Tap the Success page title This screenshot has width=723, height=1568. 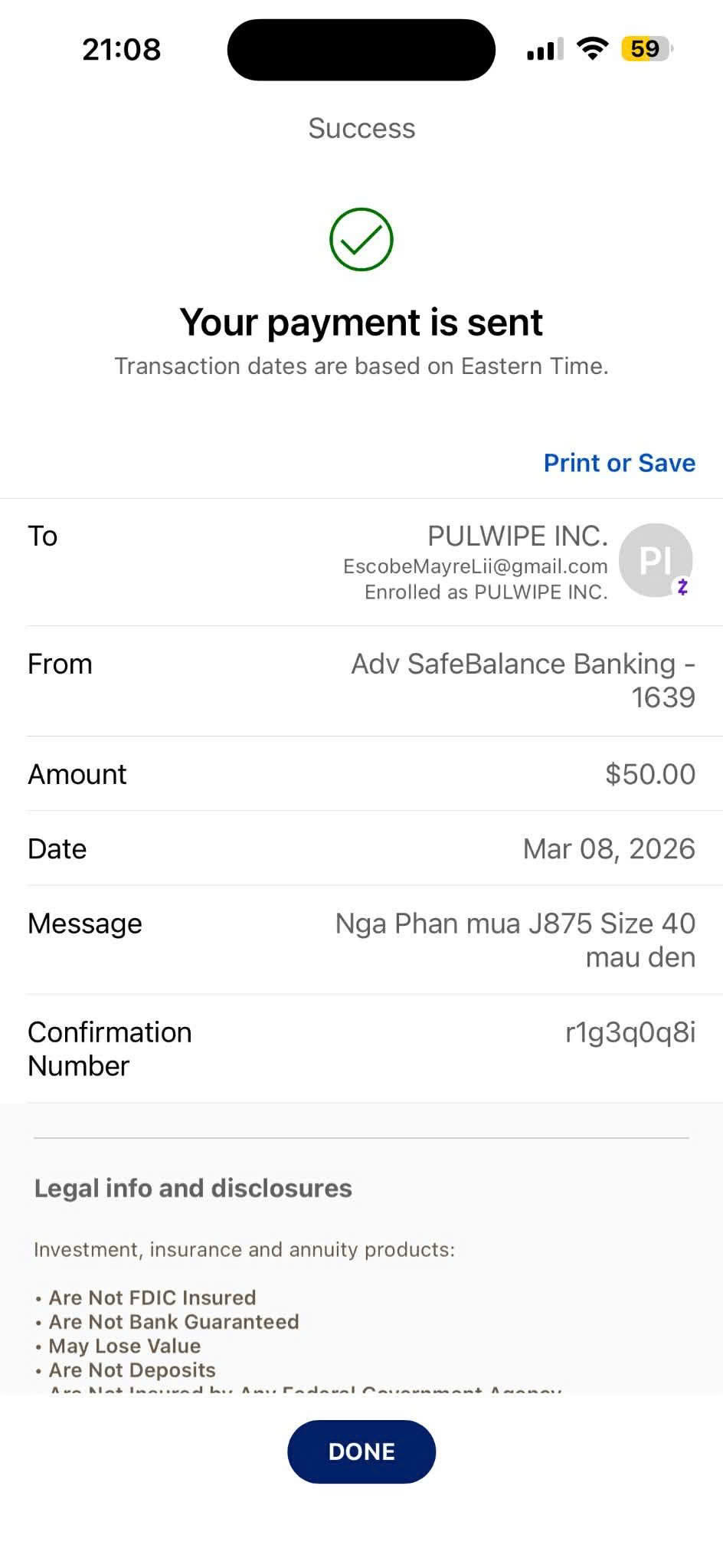[x=361, y=128]
